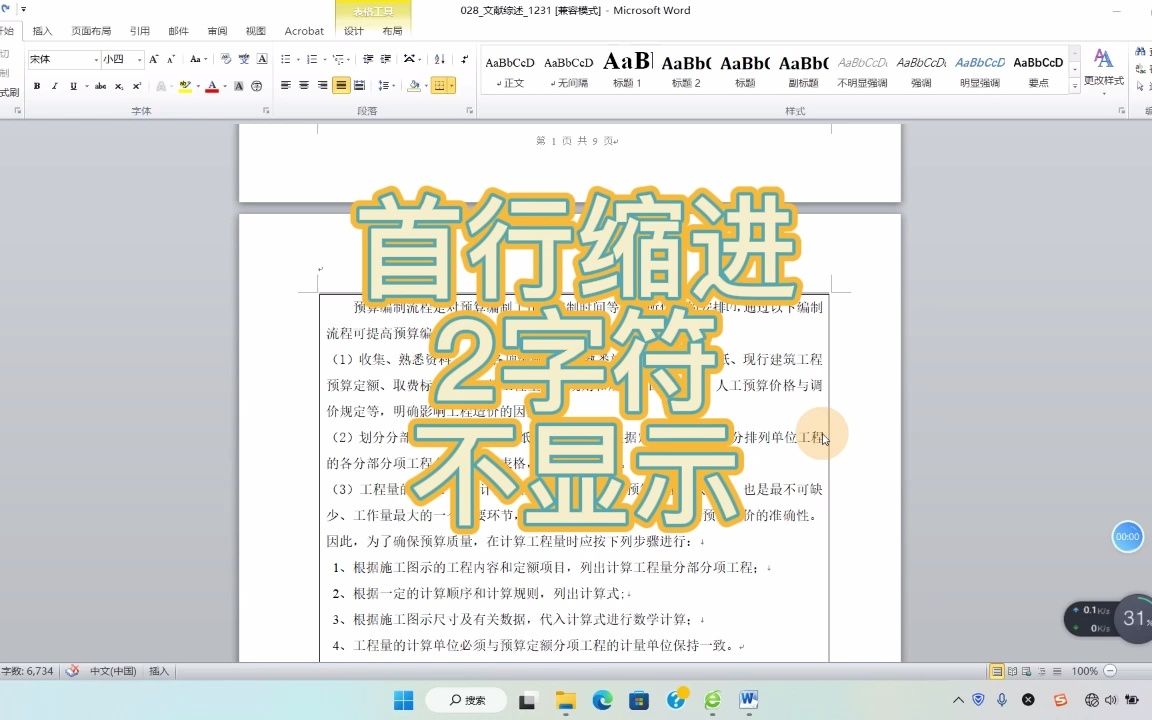1152x720 pixels.
Task: Open the 宋体 font name dropdown
Action: tap(96, 60)
